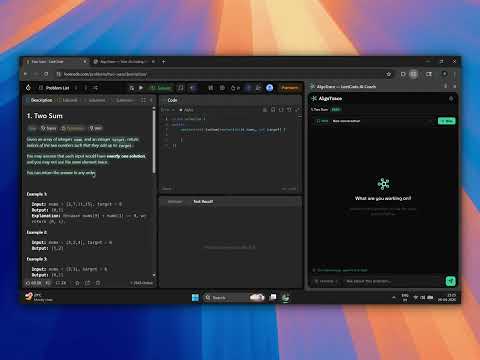Open the Topics tag under Two Sum
This screenshot has height=360, width=480.
tap(49, 128)
